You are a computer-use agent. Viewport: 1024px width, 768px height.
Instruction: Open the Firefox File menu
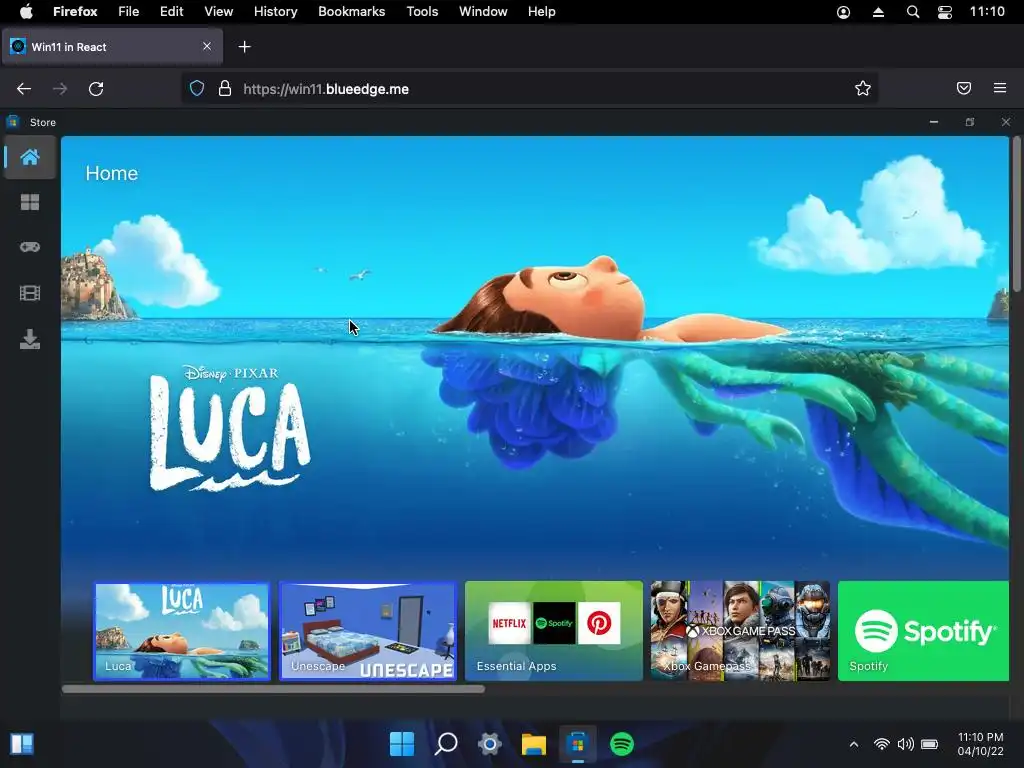128,12
